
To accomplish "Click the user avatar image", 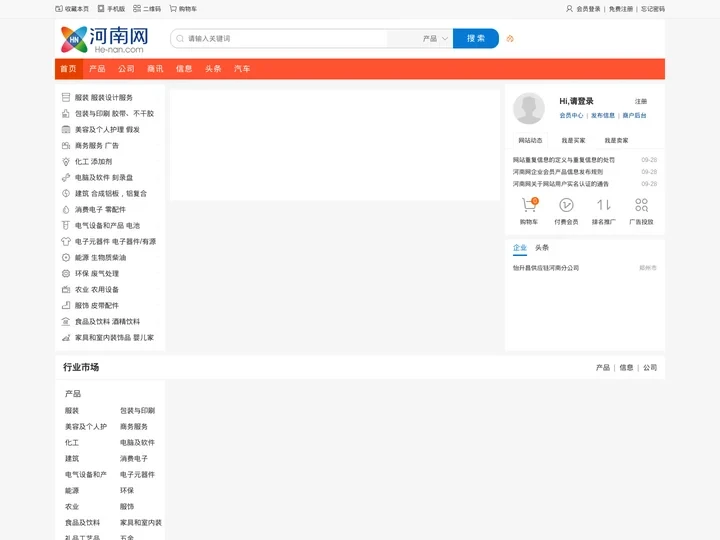I will point(529,108).
